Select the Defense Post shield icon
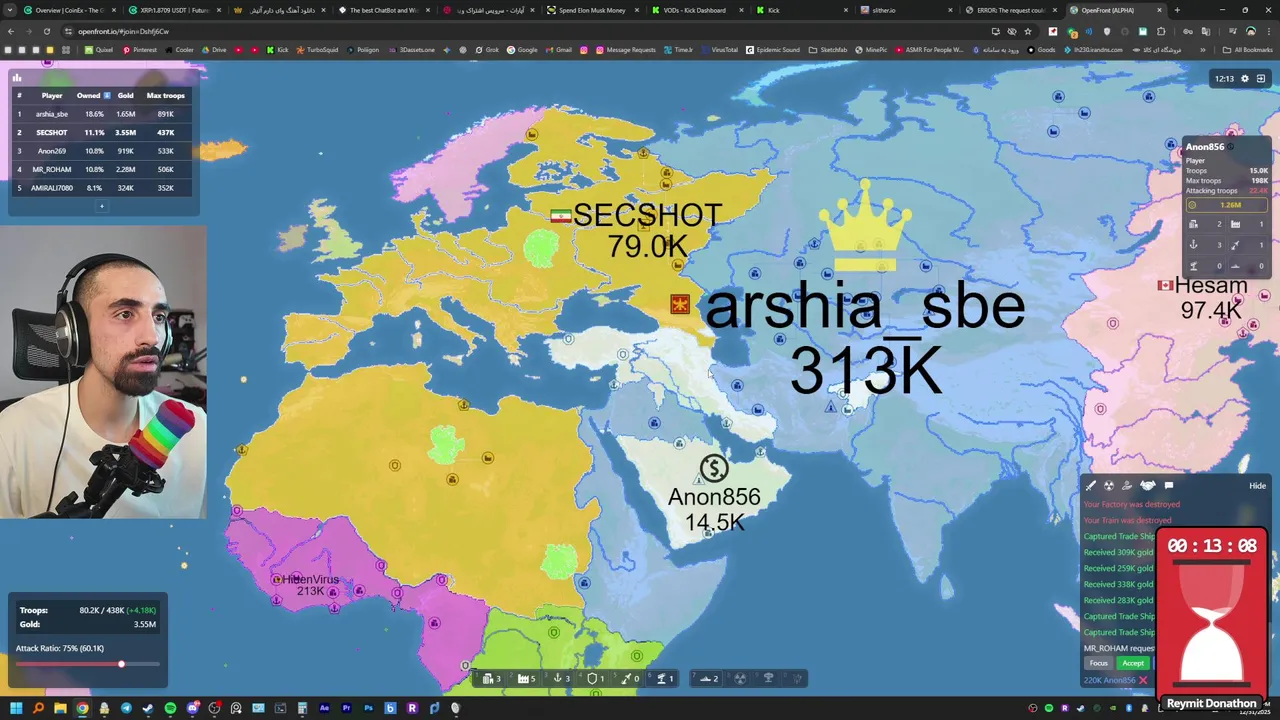Image resolution: width=1280 pixels, height=720 pixels. (592, 679)
